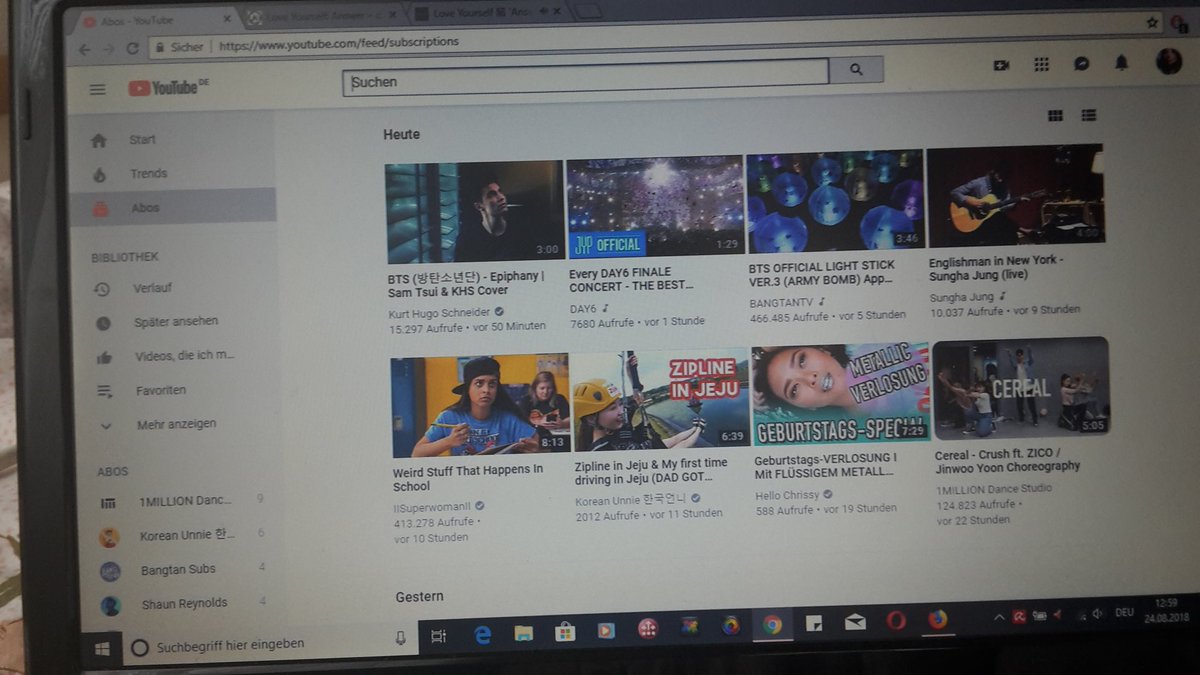Click the flame icon beside Trends
Image resolution: width=1200 pixels, height=675 pixels.
(99, 174)
